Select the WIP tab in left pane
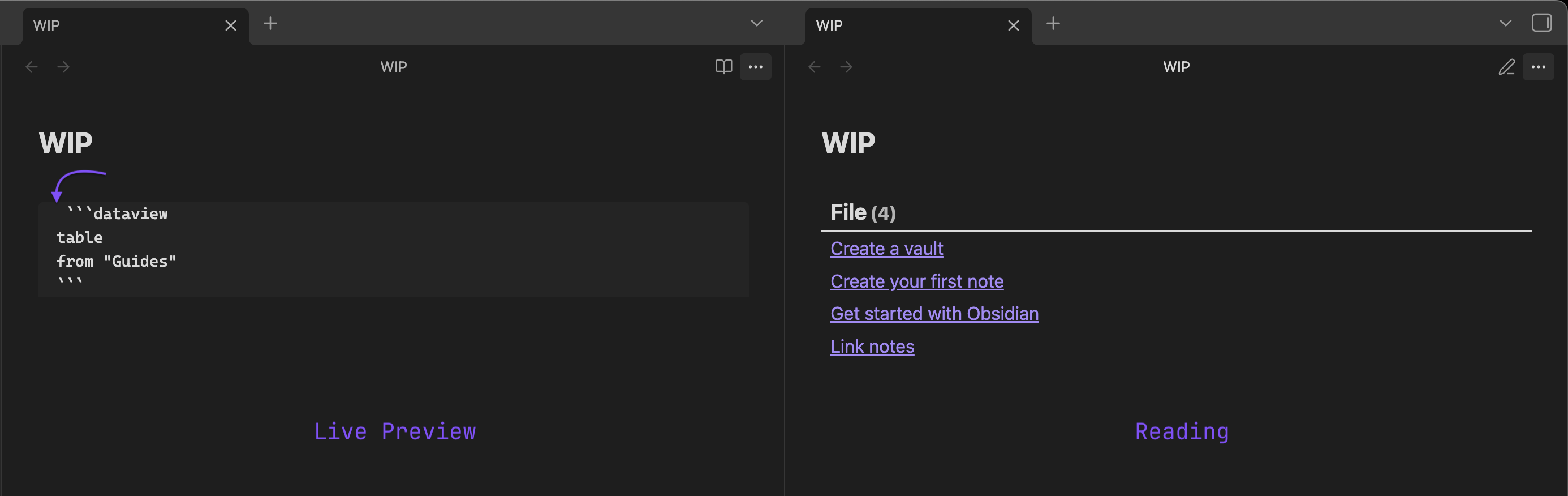Image resolution: width=1568 pixels, height=496 pixels. pyautogui.click(x=122, y=25)
